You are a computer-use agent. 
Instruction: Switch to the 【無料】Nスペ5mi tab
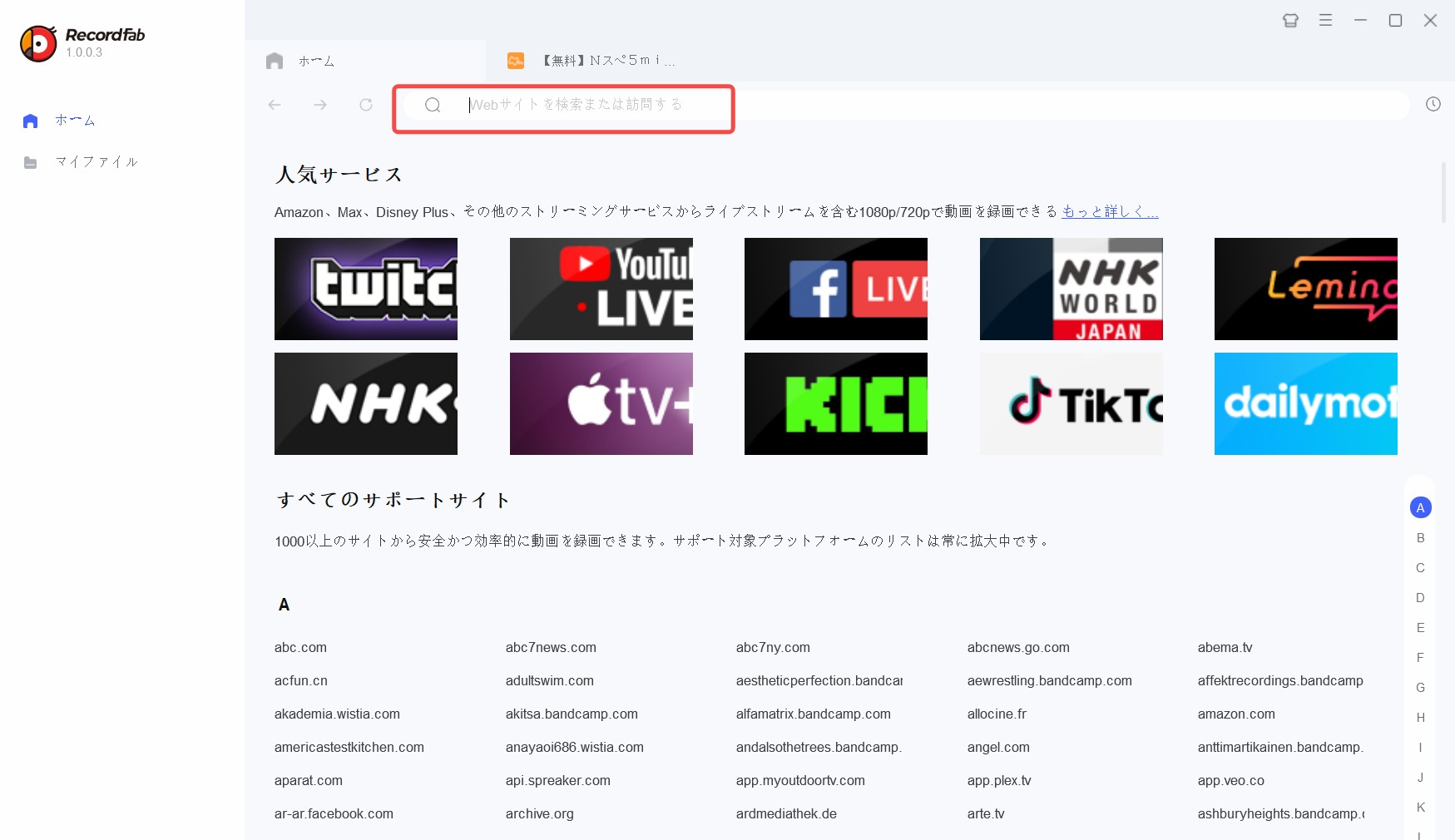(x=607, y=61)
